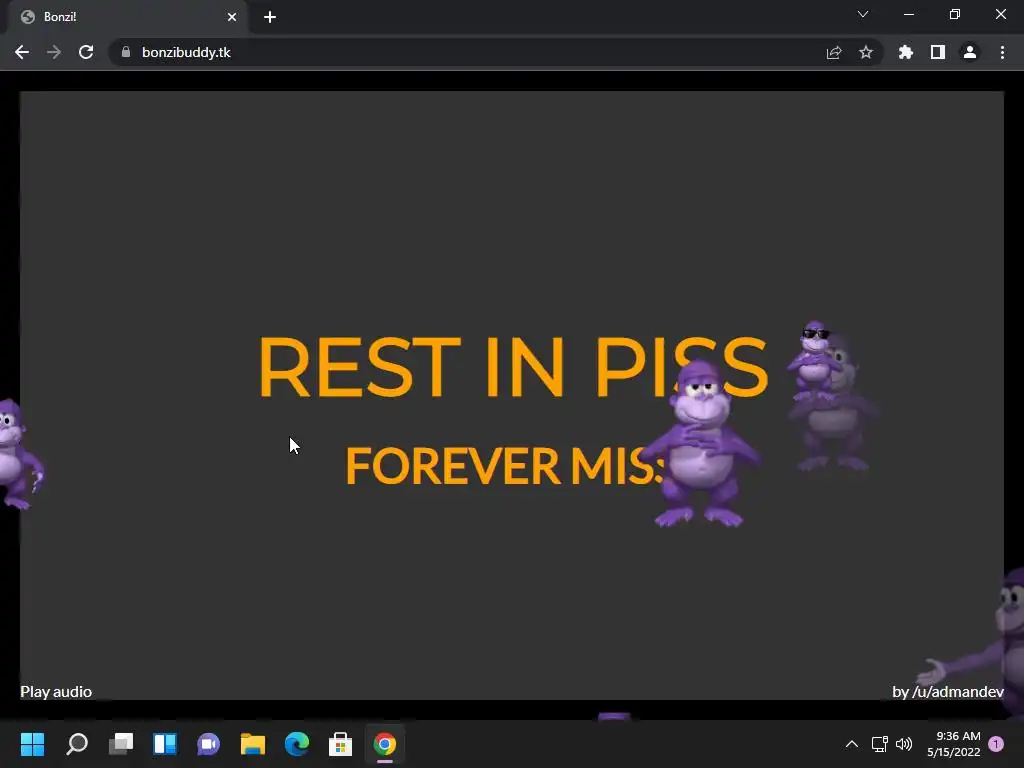Click the Bonzi wearing sunglasses
This screenshot has width=1024, height=768.
click(814, 360)
